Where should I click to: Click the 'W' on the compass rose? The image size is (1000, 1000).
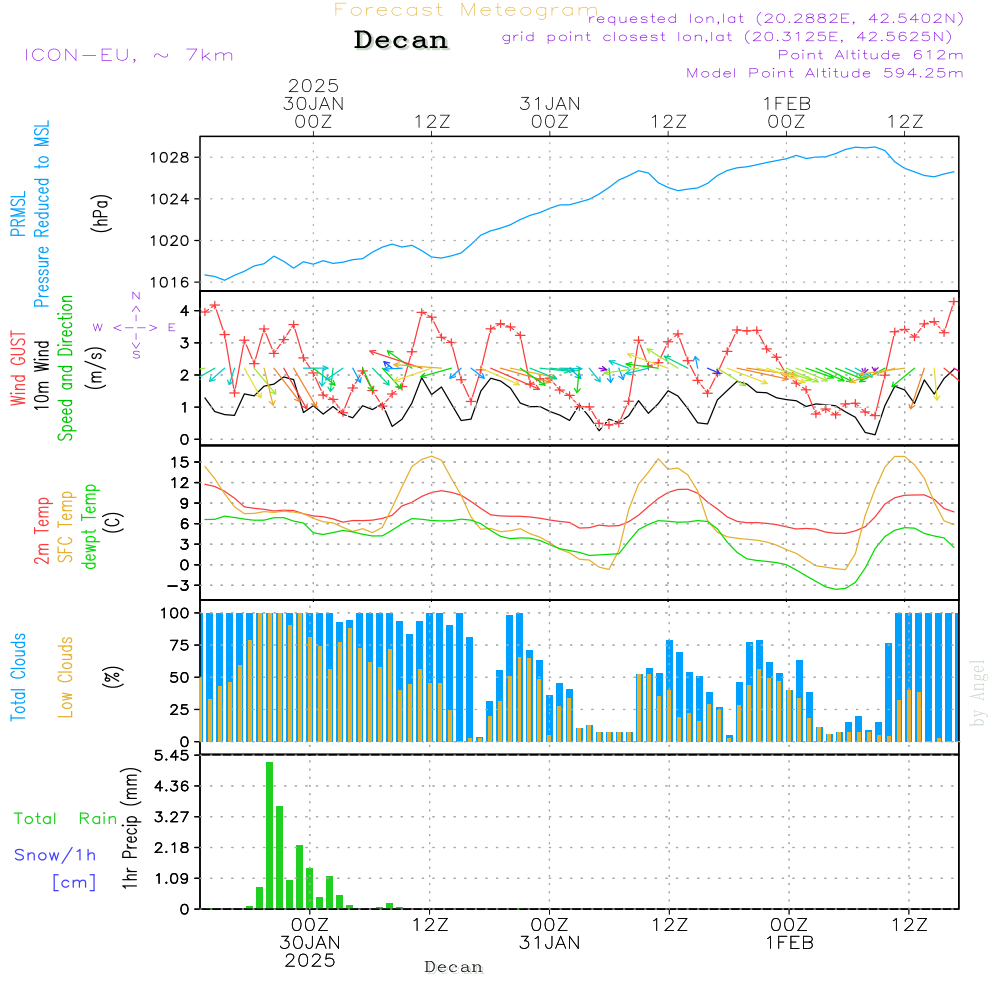click(x=98, y=328)
